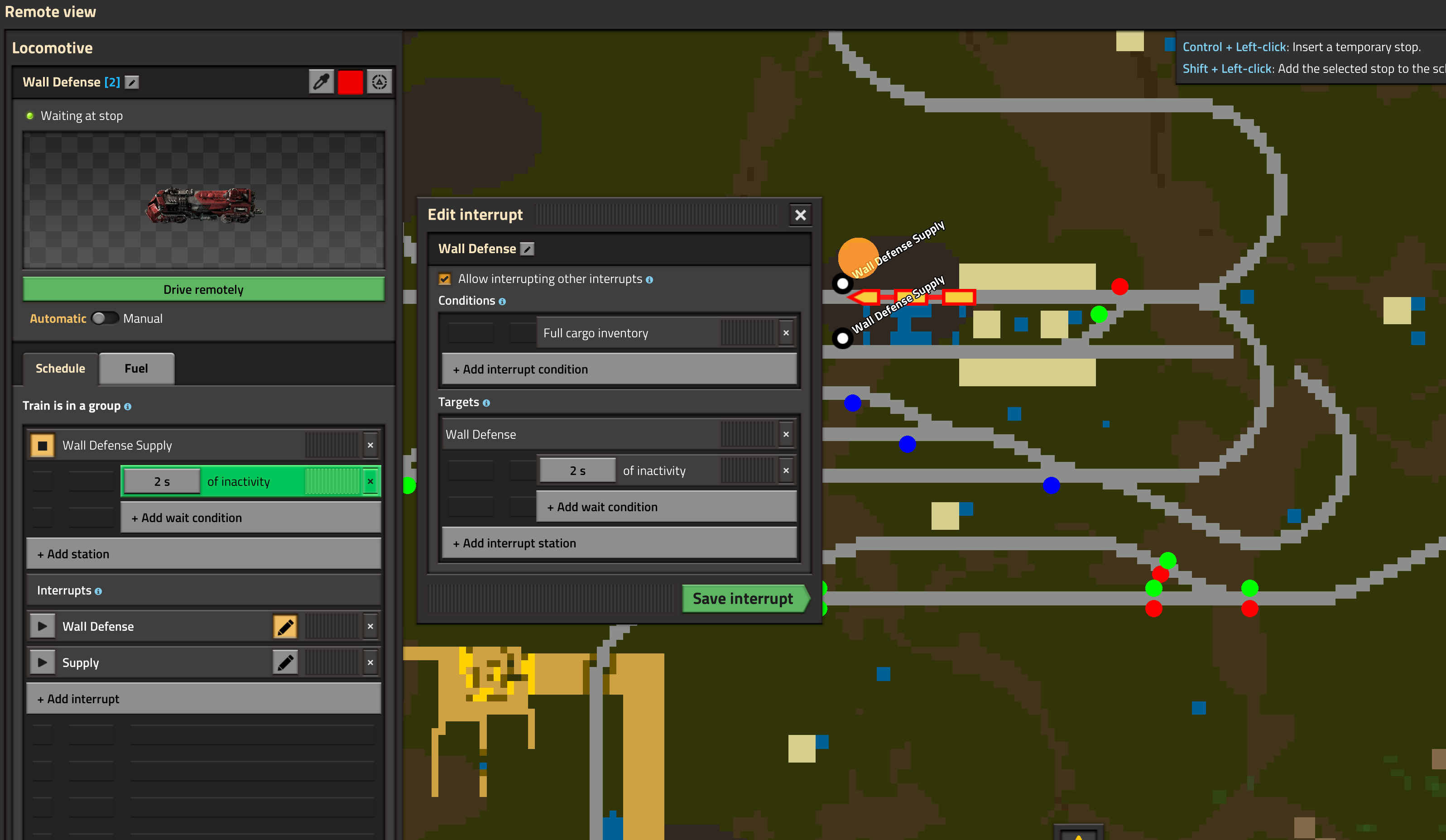Screen dimensions: 1446x840
Task: Expand the Supply interrupt play arrow
Action: coord(43,662)
